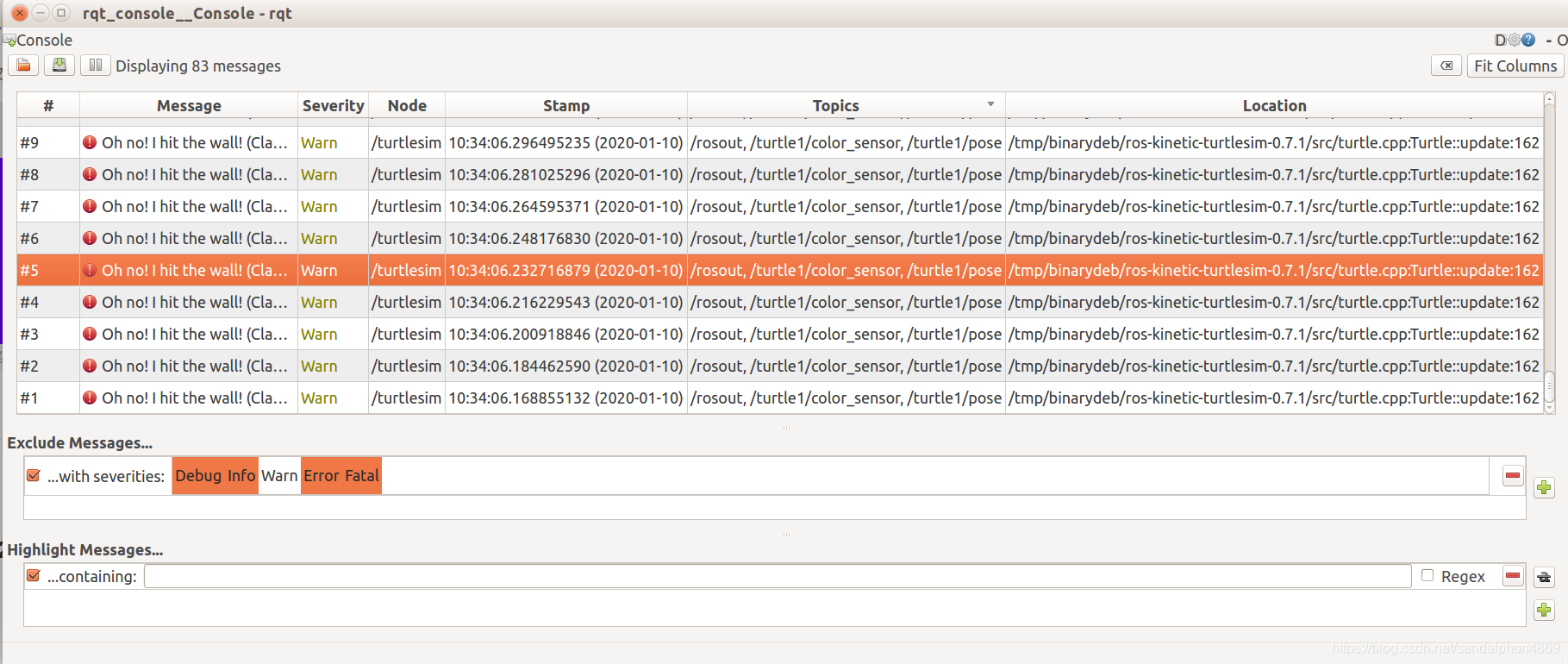Viewport: 1568px width, 664px height.
Task: Sort by the Stamp column header
Action: click(566, 105)
